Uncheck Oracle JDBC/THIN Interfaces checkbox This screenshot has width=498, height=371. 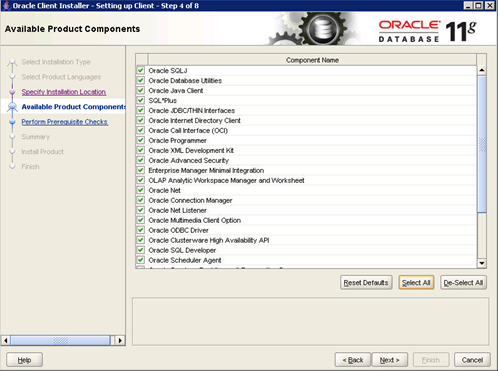141,110
